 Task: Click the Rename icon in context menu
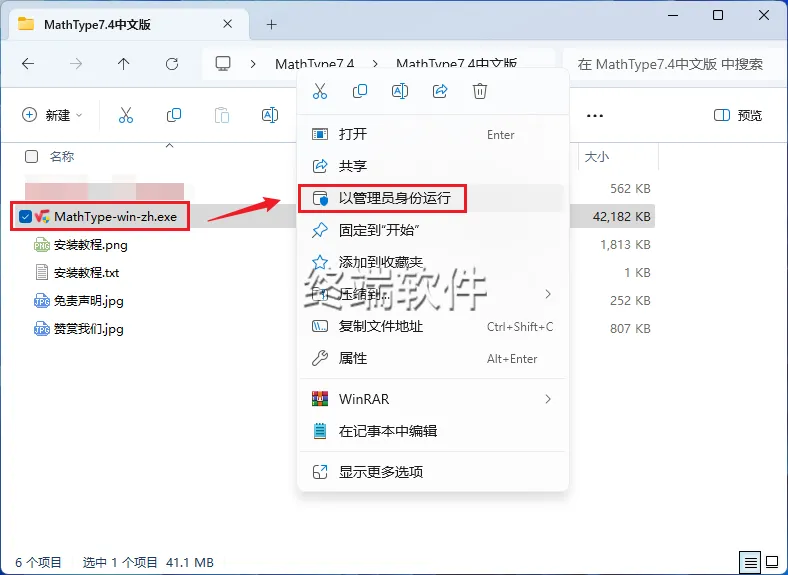[x=400, y=91]
